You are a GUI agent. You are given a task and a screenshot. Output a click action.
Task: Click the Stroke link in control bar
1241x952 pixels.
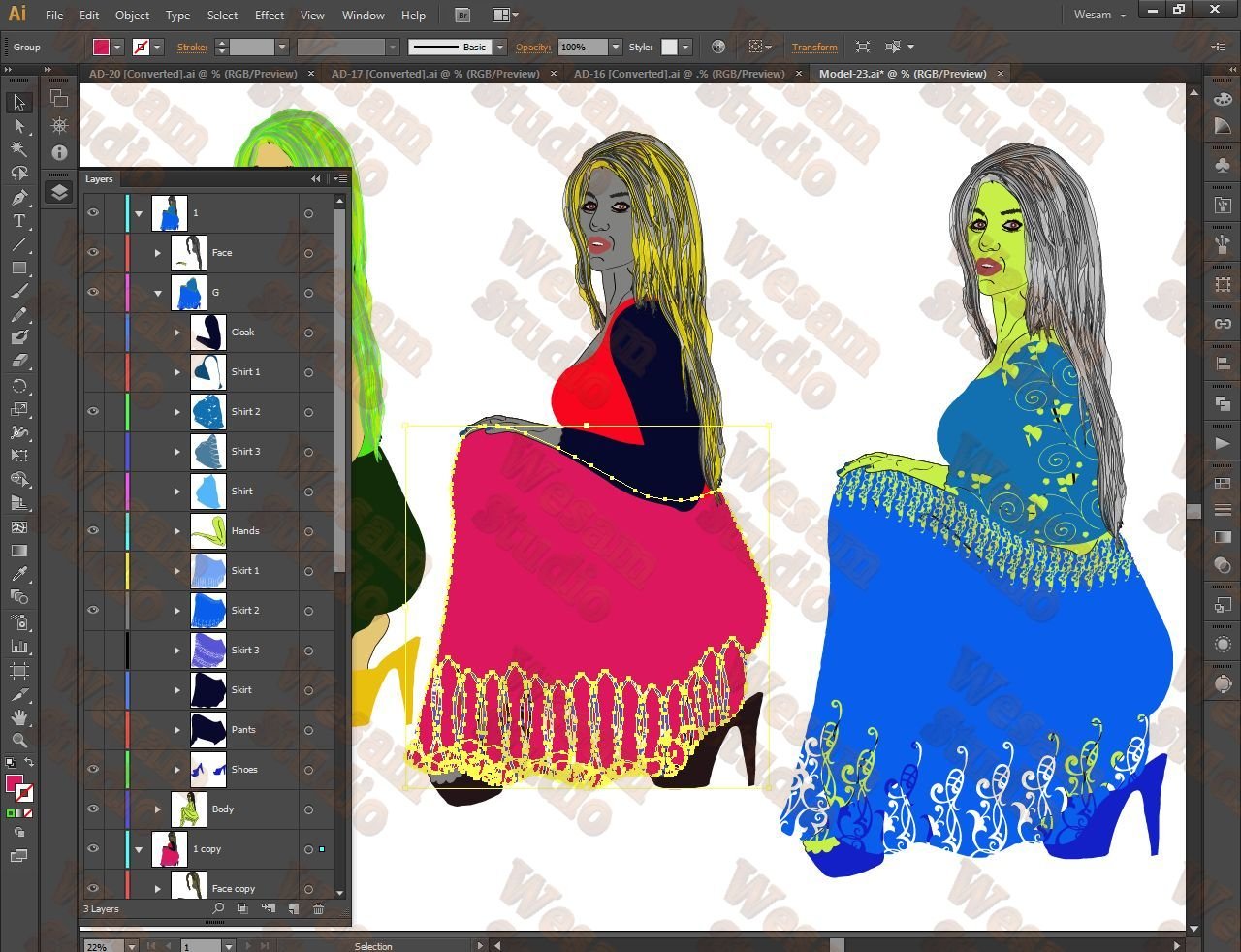pyautogui.click(x=192, y=47)
